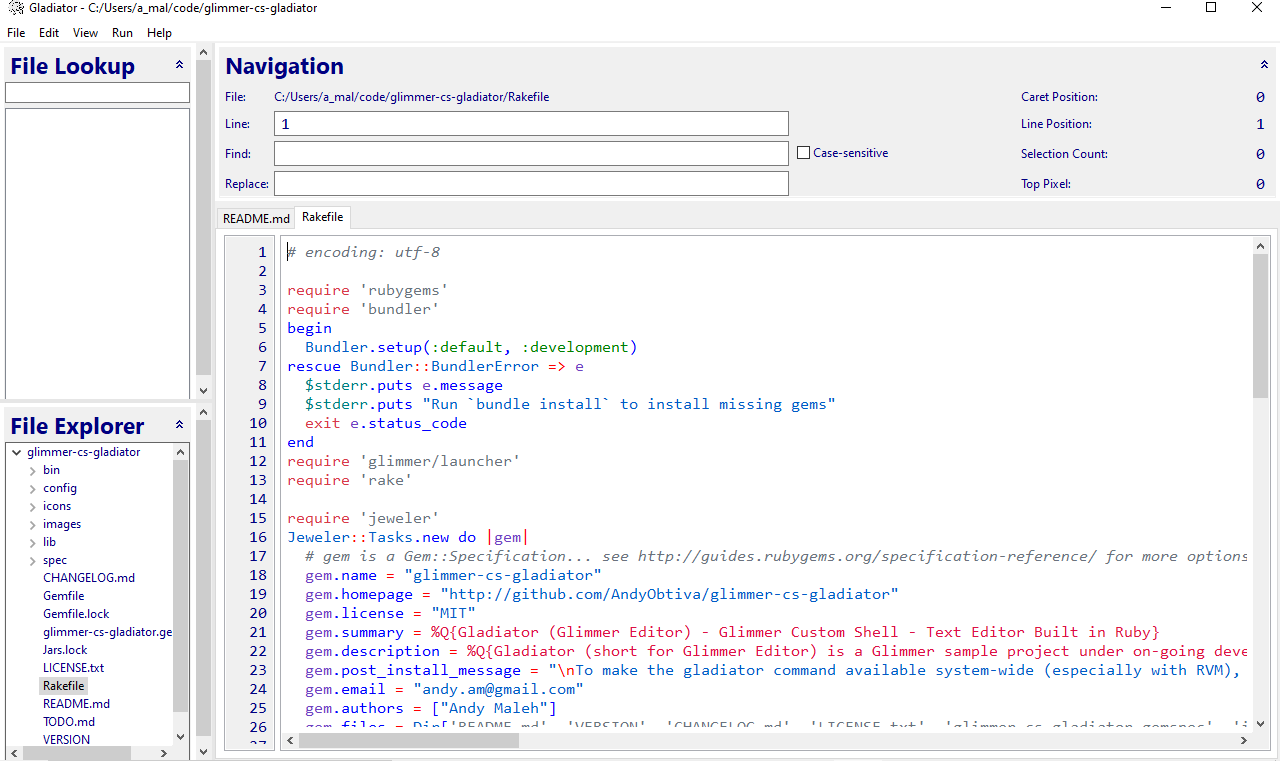
Task: Expand the lib folder
Action: click(x=32, y=542)
